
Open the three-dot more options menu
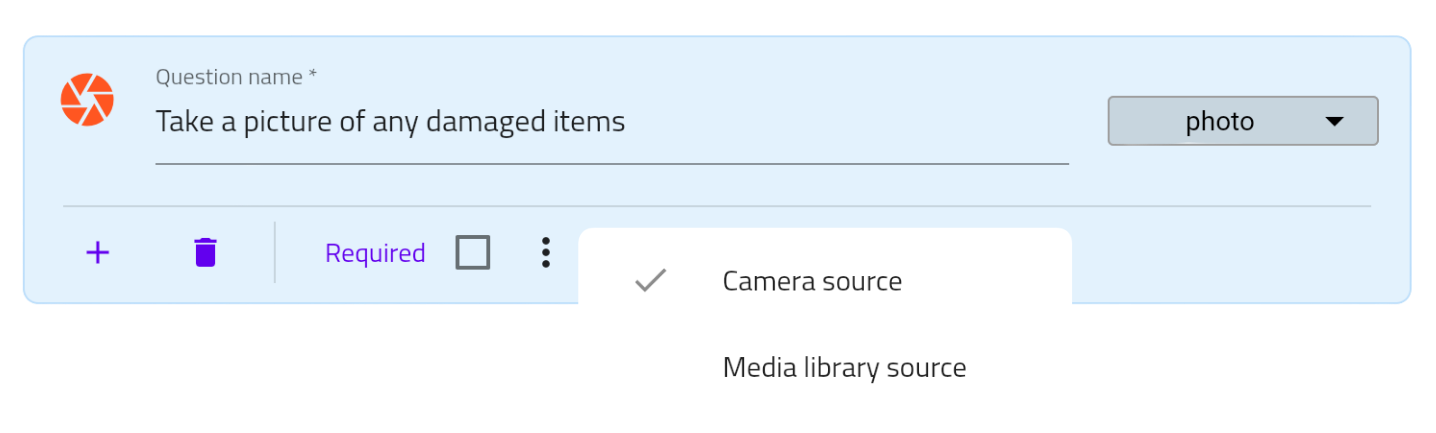545,253
